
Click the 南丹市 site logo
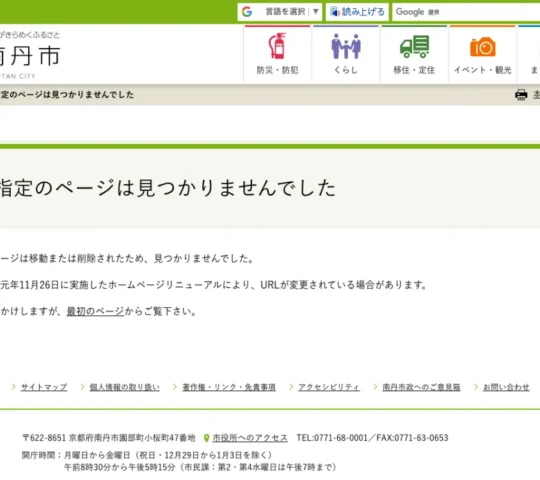(30, 55)
